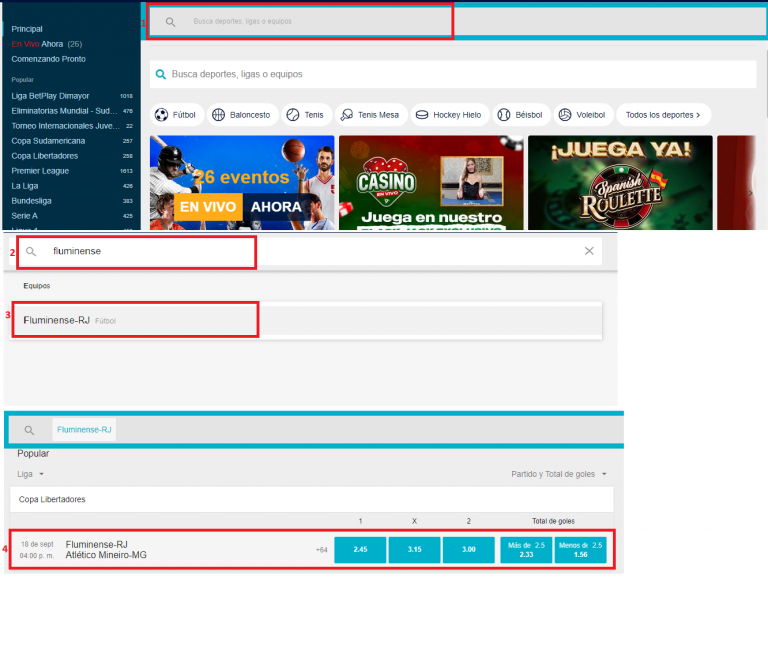Image resolution: width=768 pixels, height=655 pixels.
Task: Open Serie A in sidebar
Action: click(72, 216)
